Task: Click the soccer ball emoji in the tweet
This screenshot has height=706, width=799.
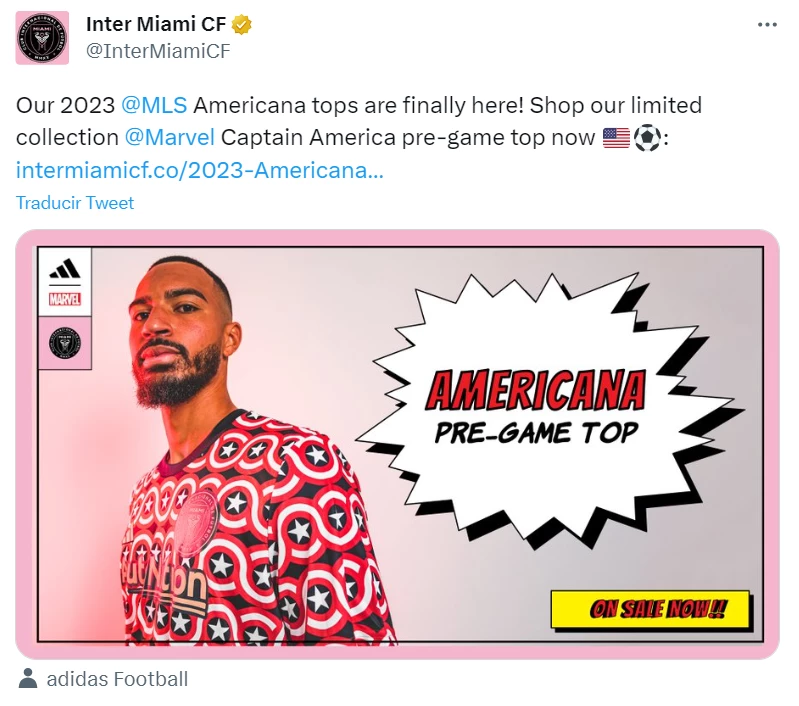Action: (x=647, y=138)
